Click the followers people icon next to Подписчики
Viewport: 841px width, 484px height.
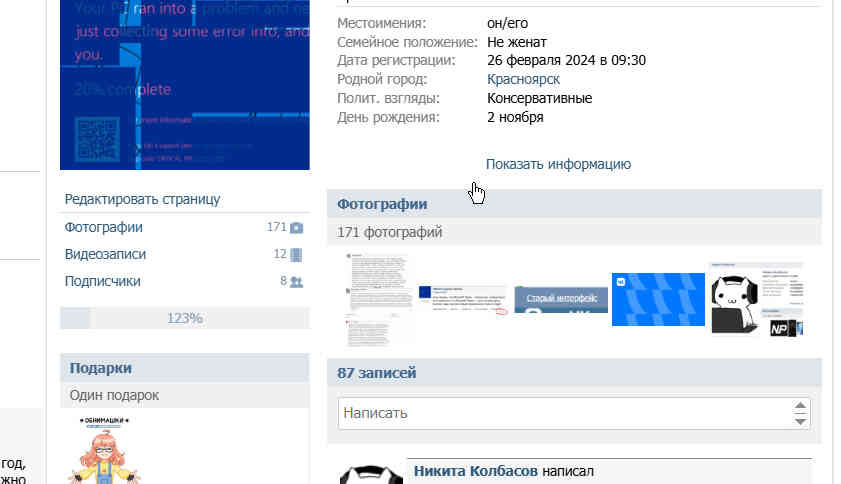[x=297, y=282]
